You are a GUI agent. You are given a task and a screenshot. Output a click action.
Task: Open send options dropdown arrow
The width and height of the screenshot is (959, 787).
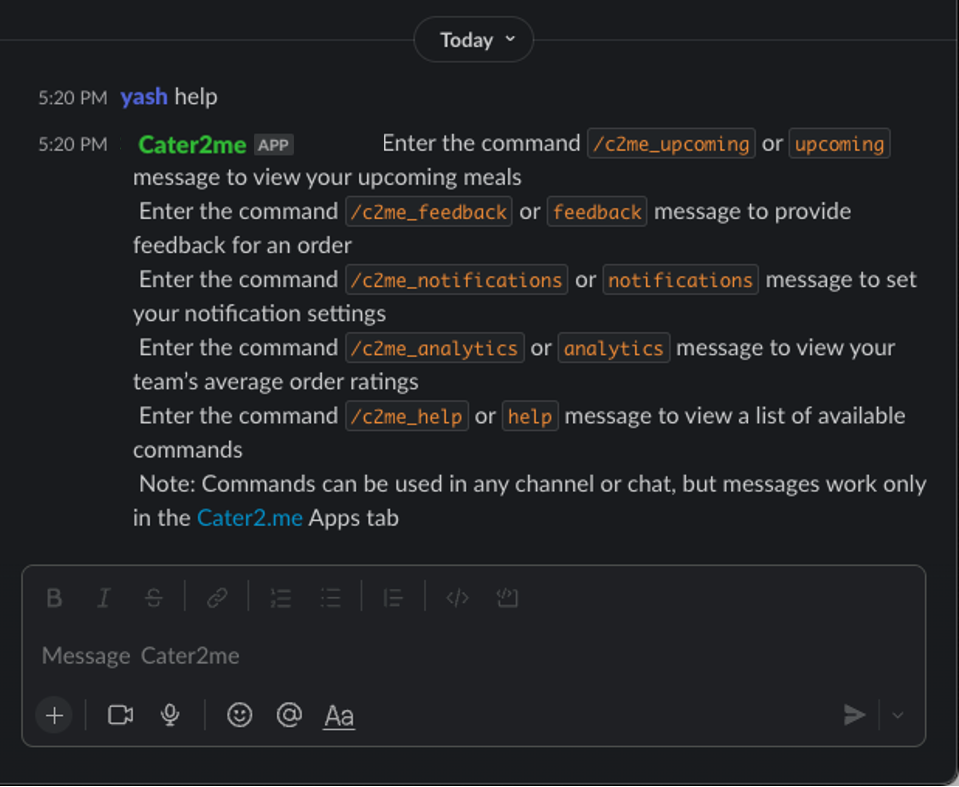click(x=897, y=715)
